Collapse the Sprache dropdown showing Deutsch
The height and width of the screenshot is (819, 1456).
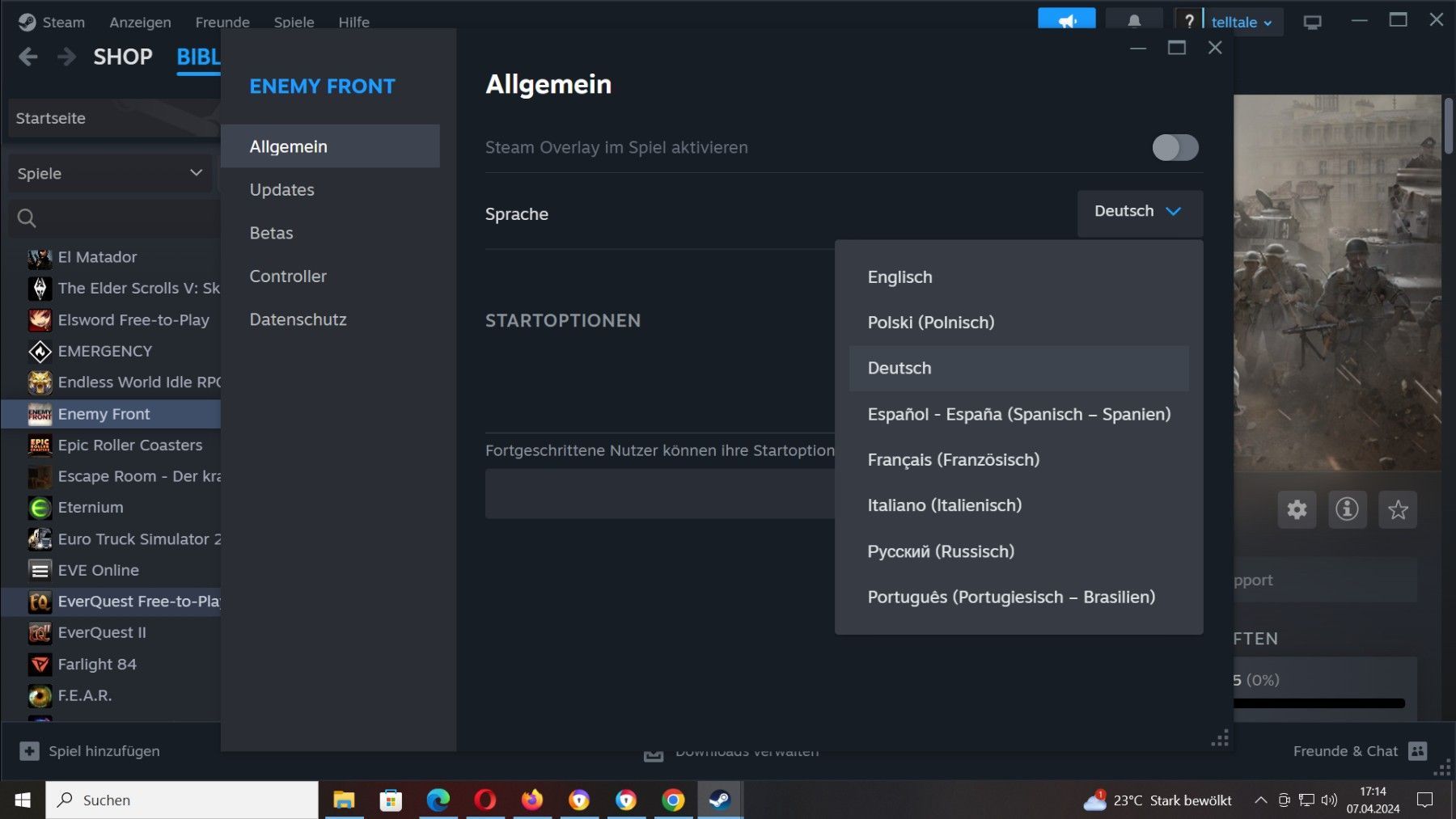(1139, 212)
